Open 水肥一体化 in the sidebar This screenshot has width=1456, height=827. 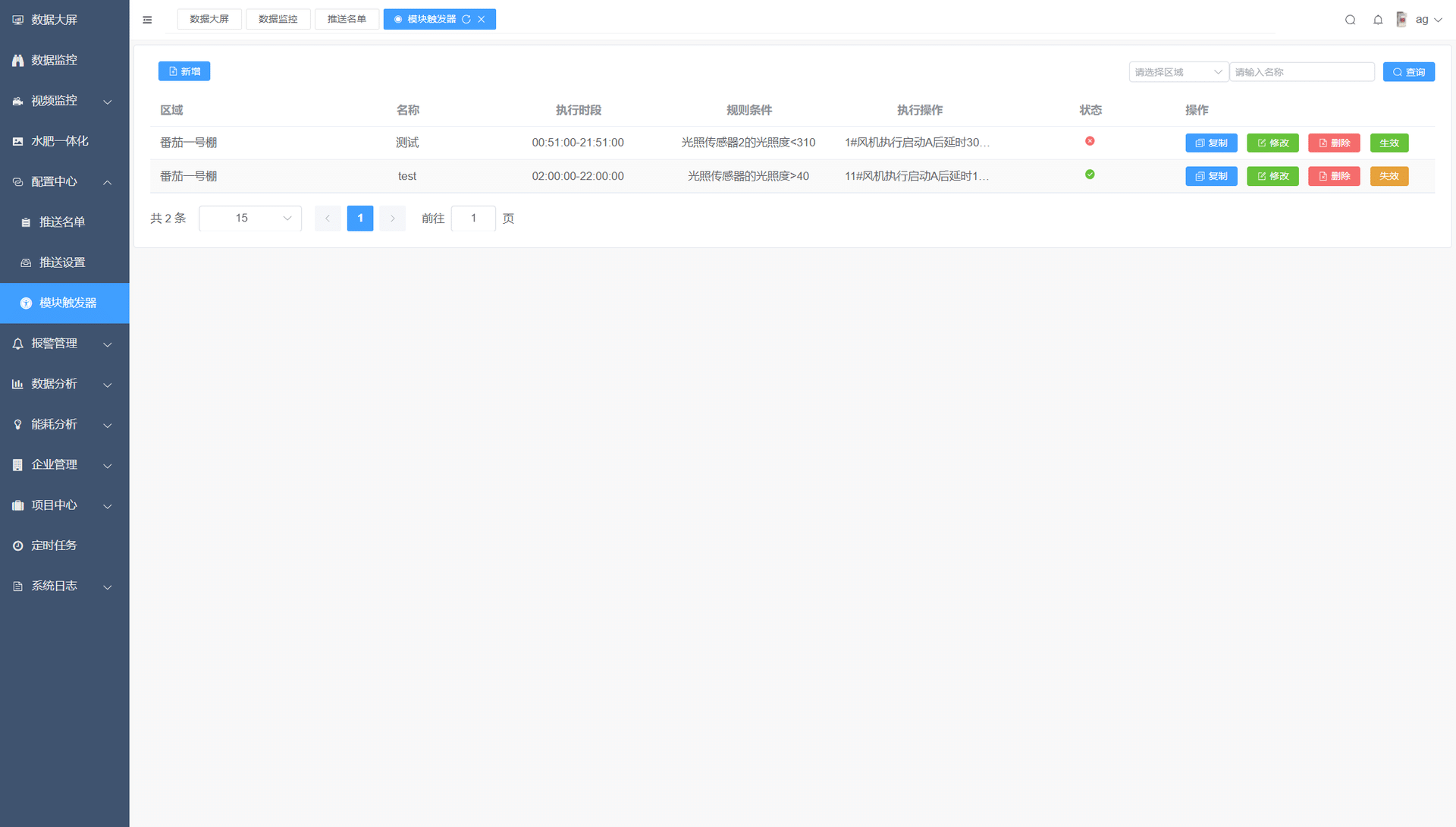click(64, 141)
